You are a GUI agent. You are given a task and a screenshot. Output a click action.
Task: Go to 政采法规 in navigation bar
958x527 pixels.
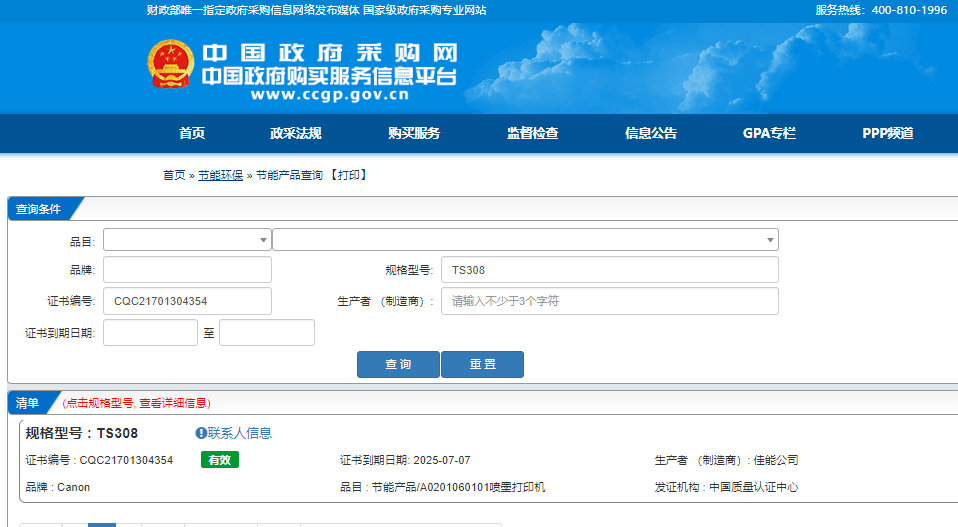(x=296, y=134)
